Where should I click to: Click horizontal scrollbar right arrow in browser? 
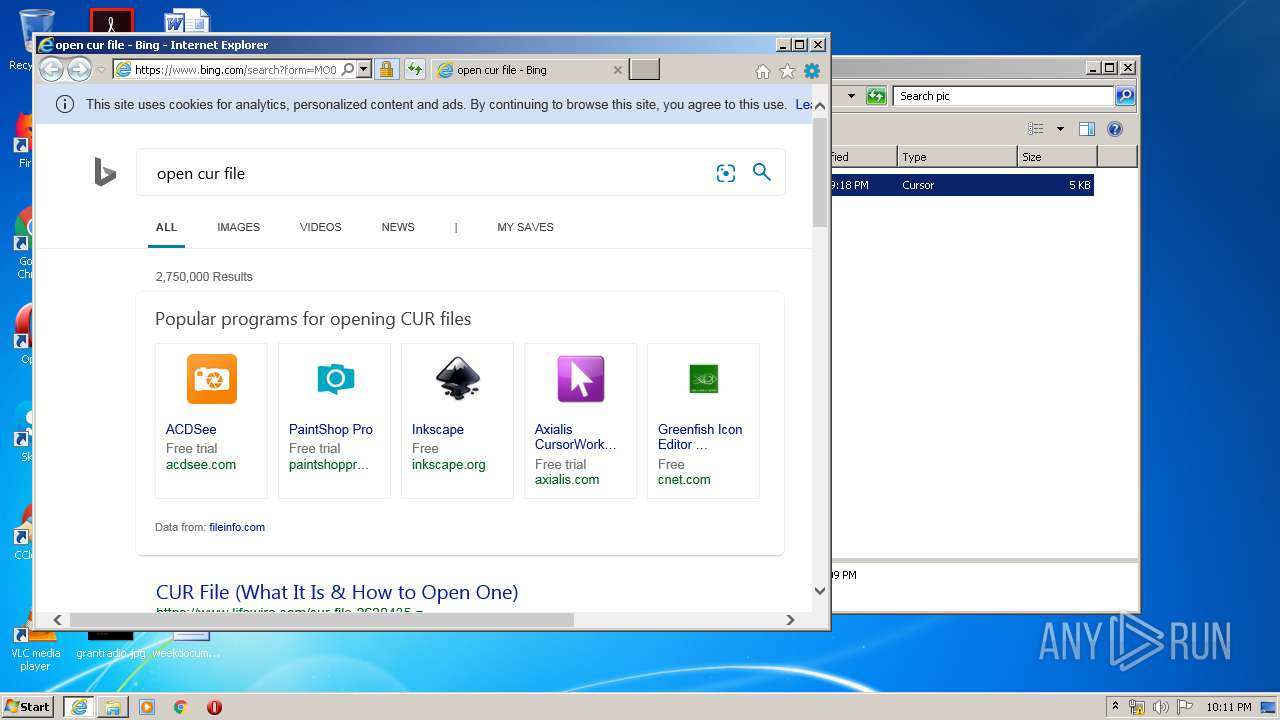coord(790,620)
